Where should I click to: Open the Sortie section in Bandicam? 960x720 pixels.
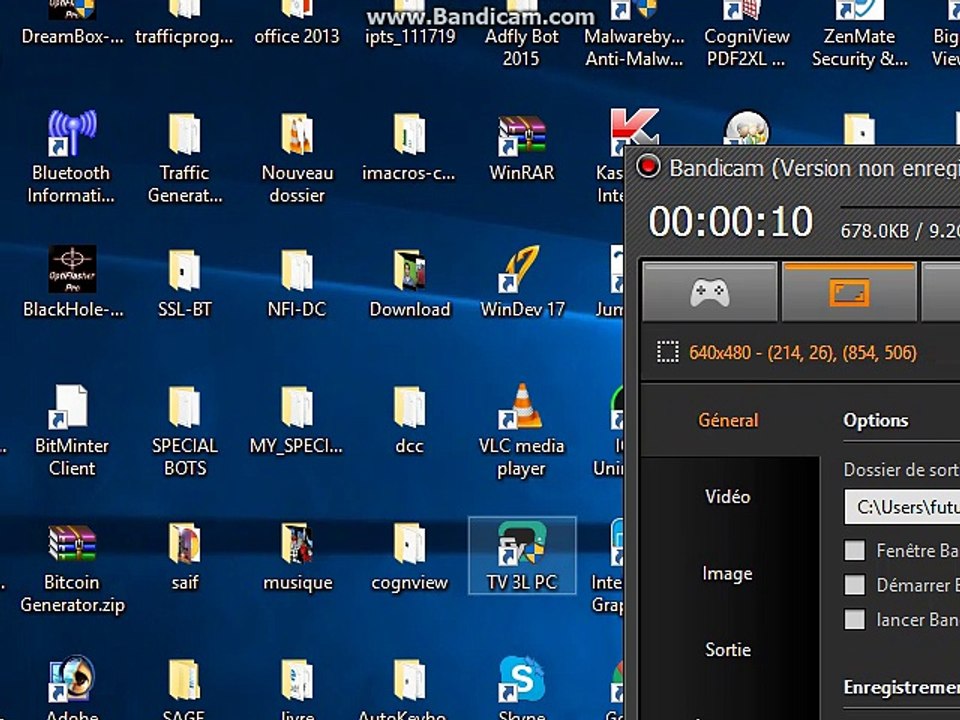point(727,649)
